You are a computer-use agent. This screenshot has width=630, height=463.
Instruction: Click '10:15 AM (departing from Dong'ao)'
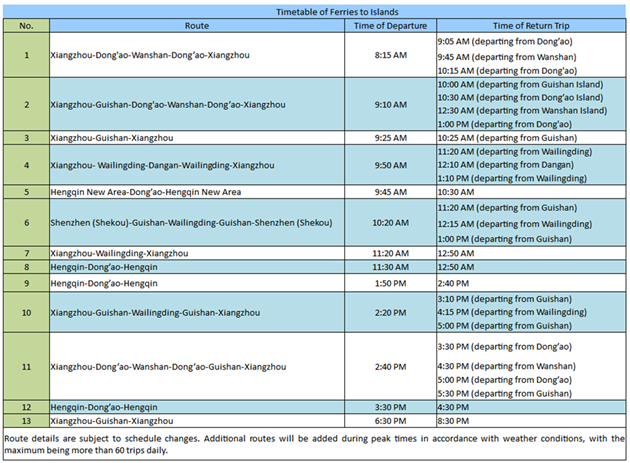pyautogui.click(x=507, y=71)
